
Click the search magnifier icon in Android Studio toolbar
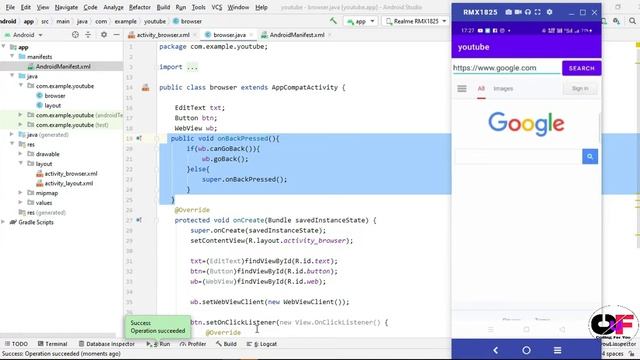click(632, 21)
